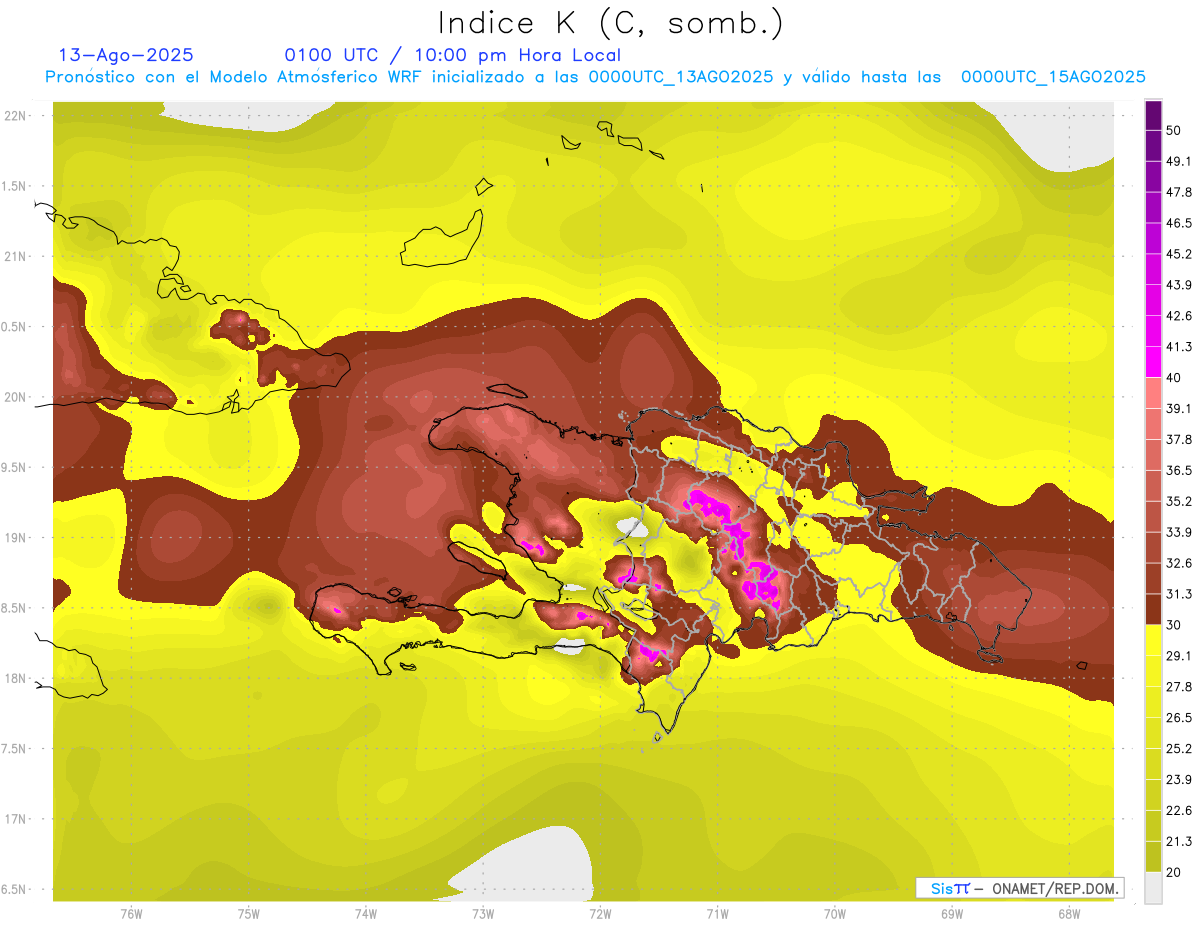Click the gray swatch below the 20 label
The width and height of the screenshot is (1200, 927).
click(1153, 888)
